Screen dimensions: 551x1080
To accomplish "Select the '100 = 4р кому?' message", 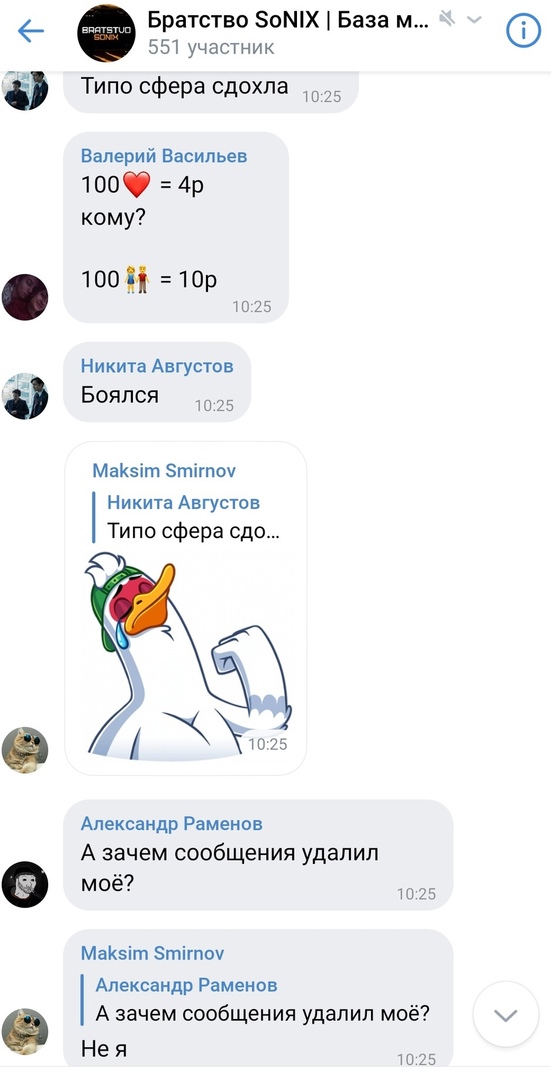I will [x=176, y=228].
